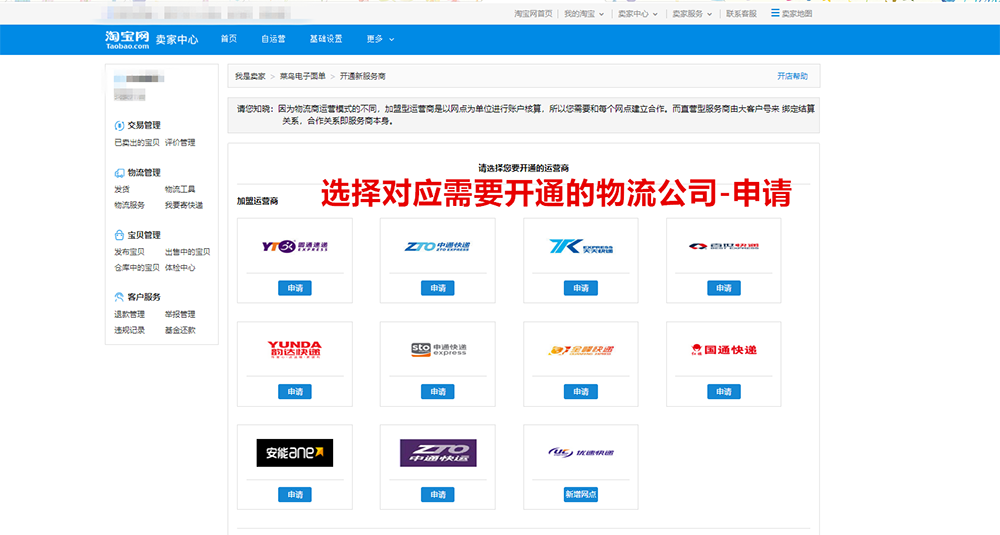1000x535 pixels.
Task: Apply for 百世快递 service
Action: pos(724,288)
